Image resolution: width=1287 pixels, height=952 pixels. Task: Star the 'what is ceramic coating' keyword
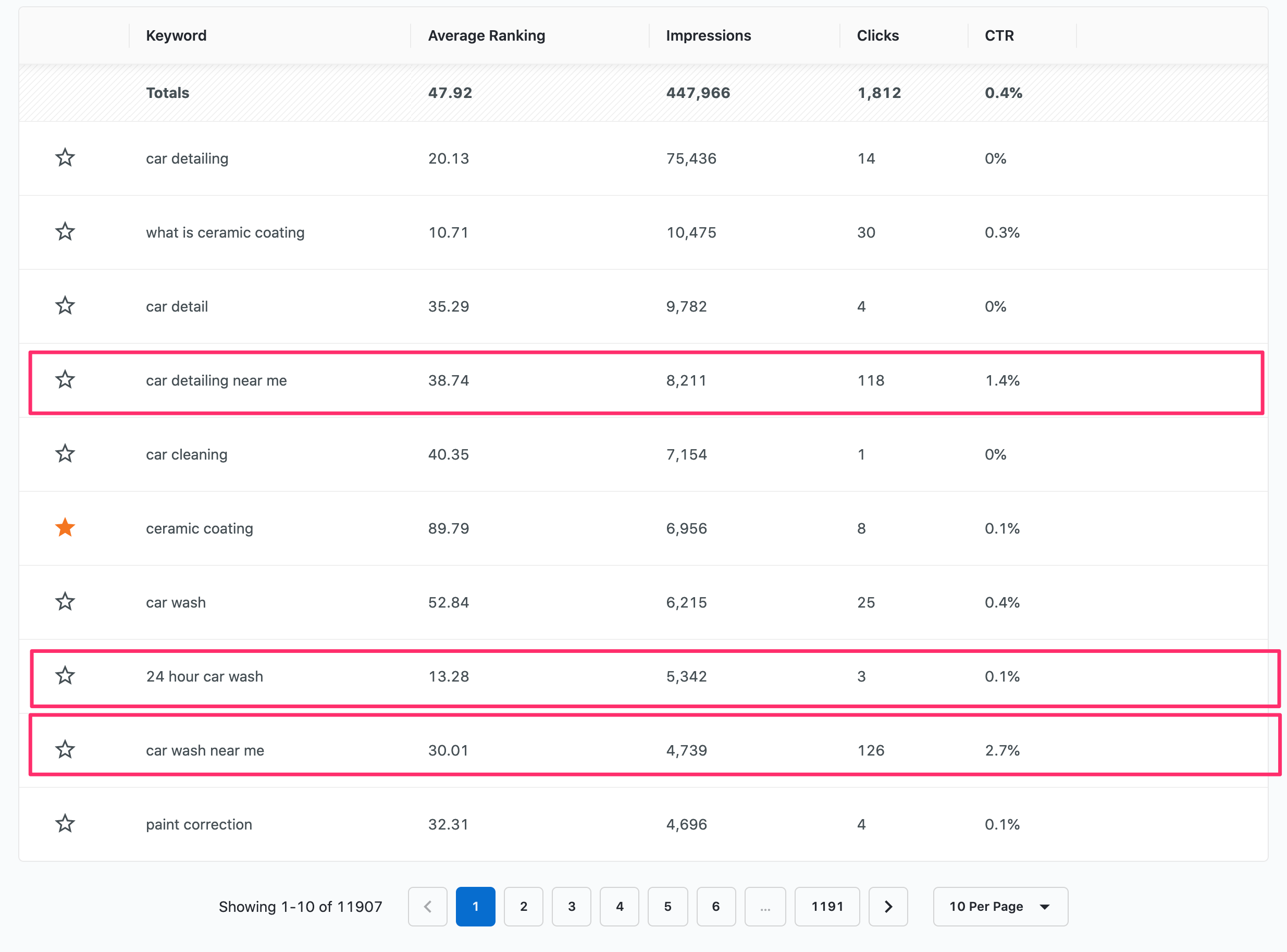tap(65, 232)
